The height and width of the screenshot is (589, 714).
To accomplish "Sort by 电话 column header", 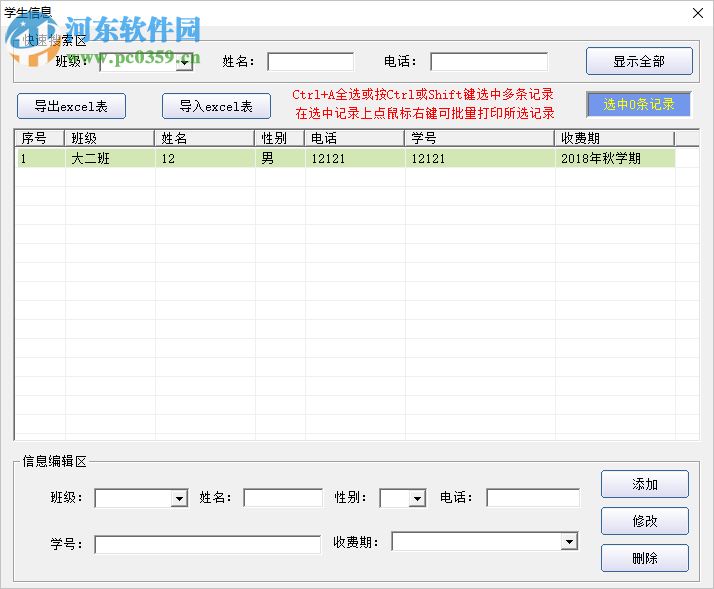I will pos(355,138).
